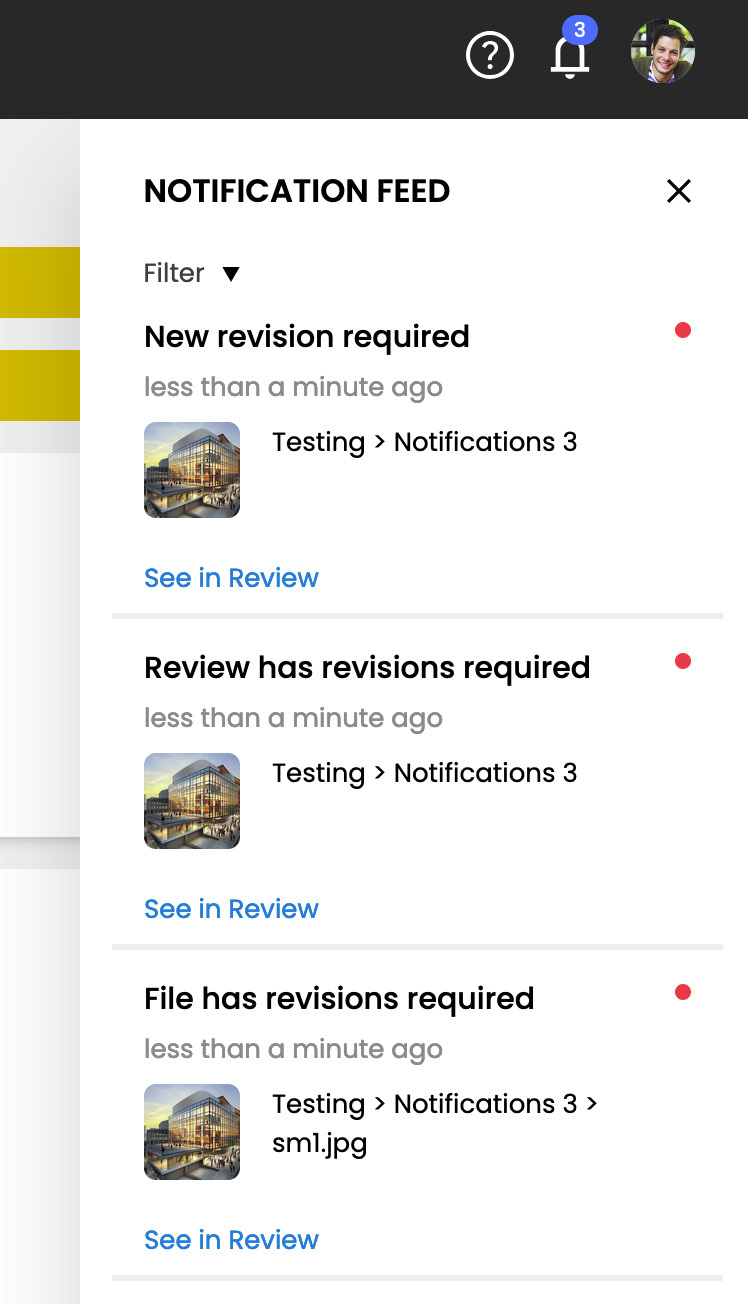Open thumbnail in 'Review has revisions required' notification
Screen dimensions: 748x1304
point(192,801)
